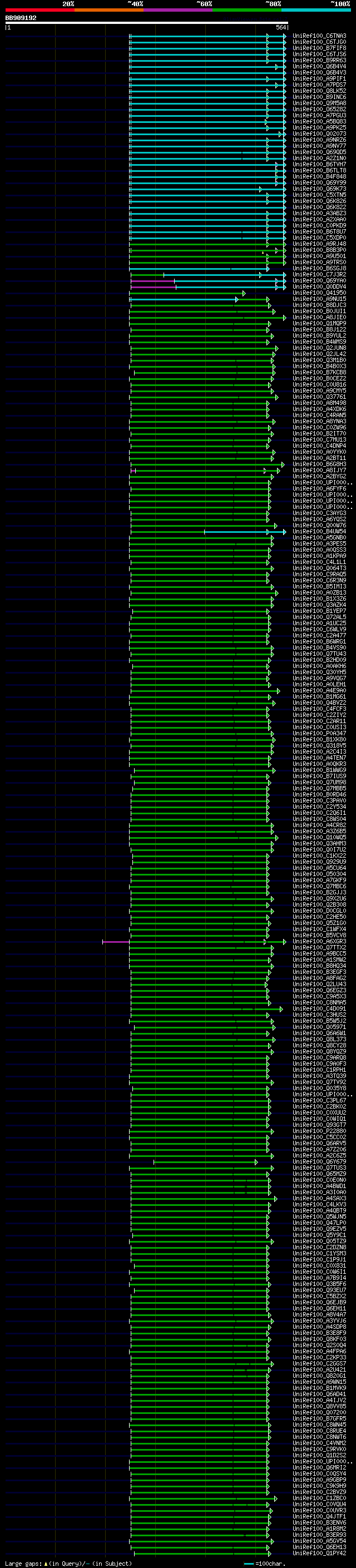Click the purple alignment segment of Q69YA0
Viewport: 356px width, 1568px height.
point(153,281)
